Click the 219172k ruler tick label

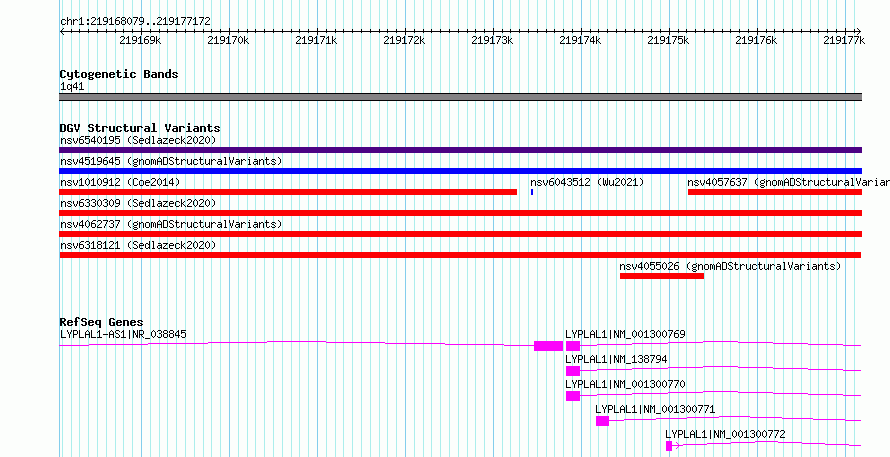(404, 40)
